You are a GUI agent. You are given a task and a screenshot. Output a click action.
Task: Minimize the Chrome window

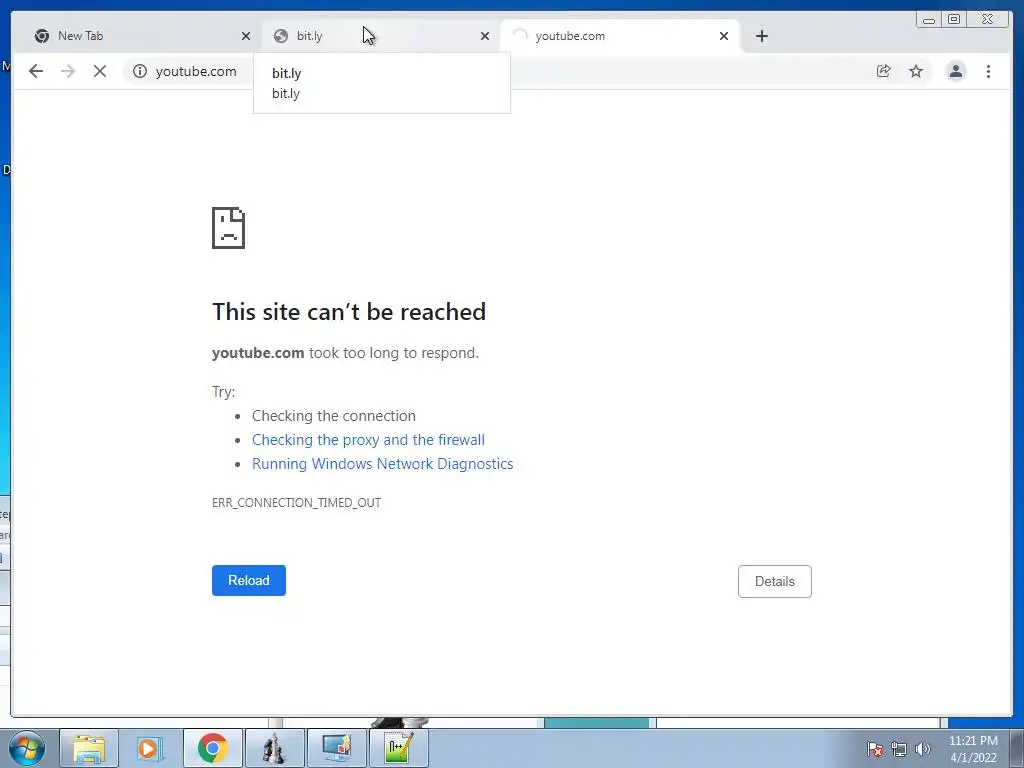tap(929, 20)
